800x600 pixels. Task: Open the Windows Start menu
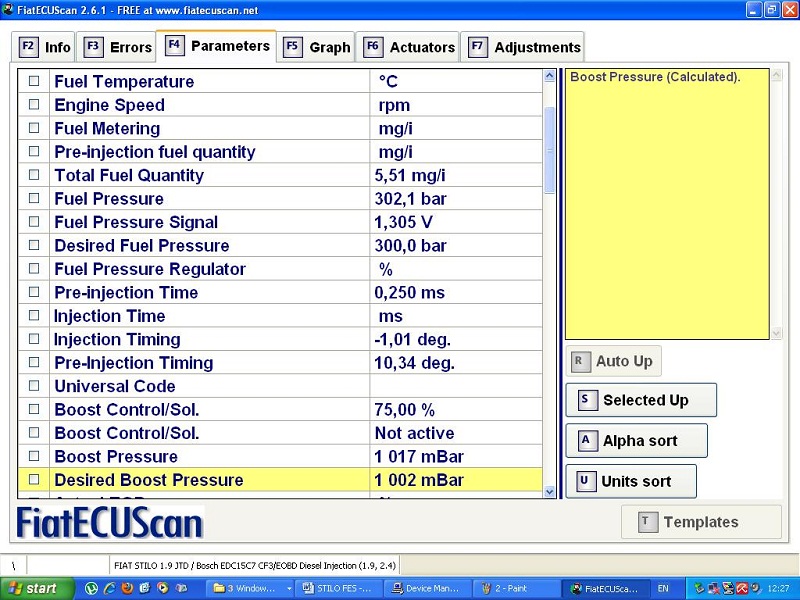pos(30,588)
